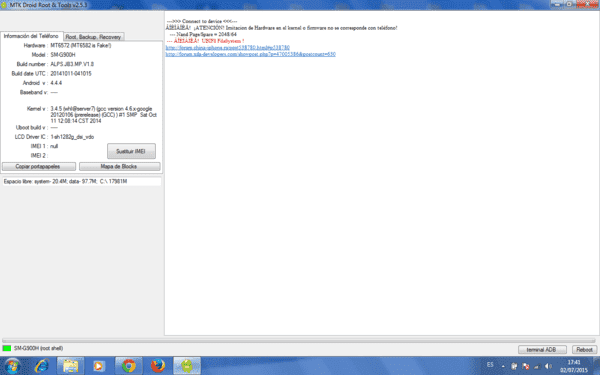Viewport: 600px width, 375px height.
Task: Open Firefox from taskbar
Action: 158,366
